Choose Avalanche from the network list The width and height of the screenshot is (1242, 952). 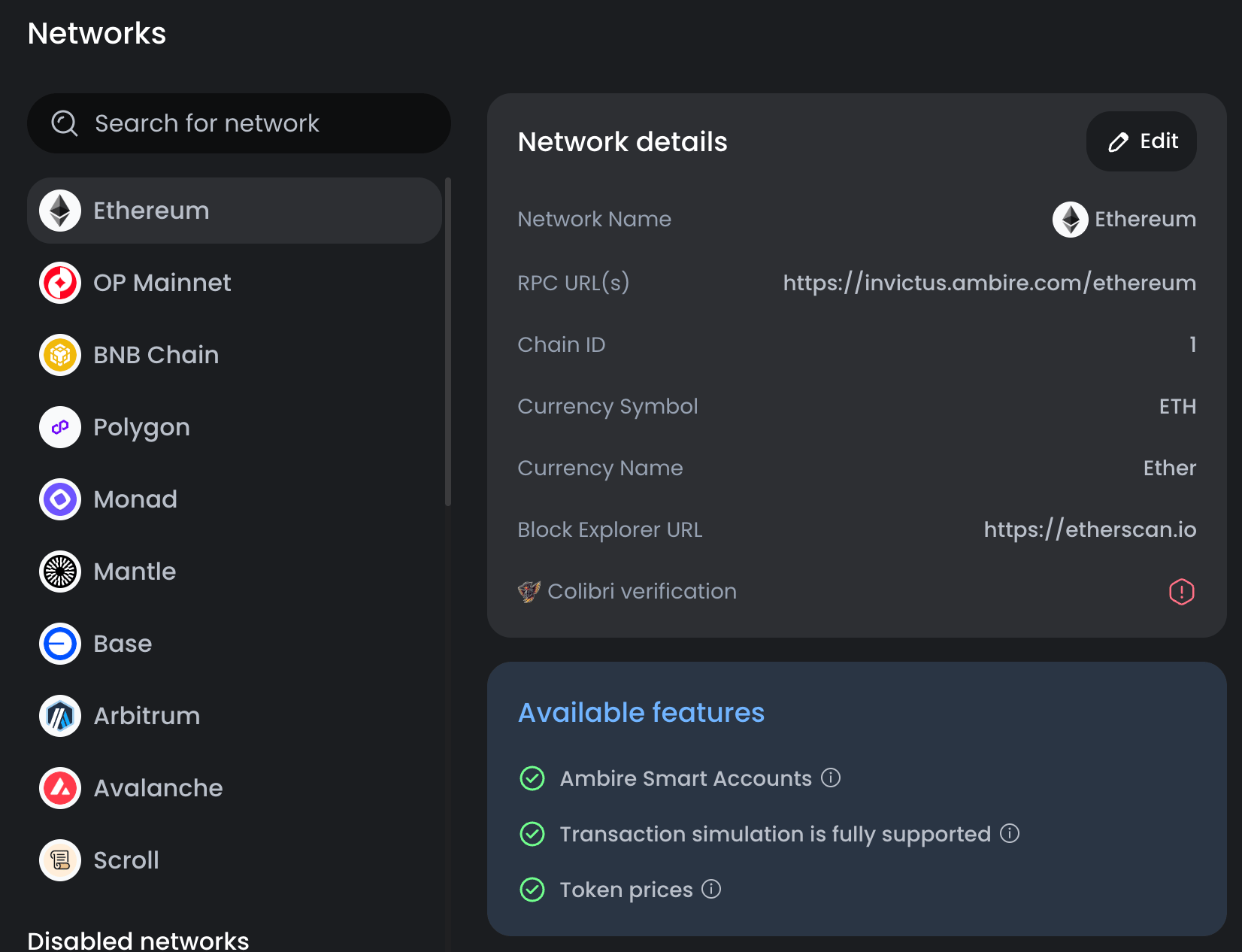[235, 788]
